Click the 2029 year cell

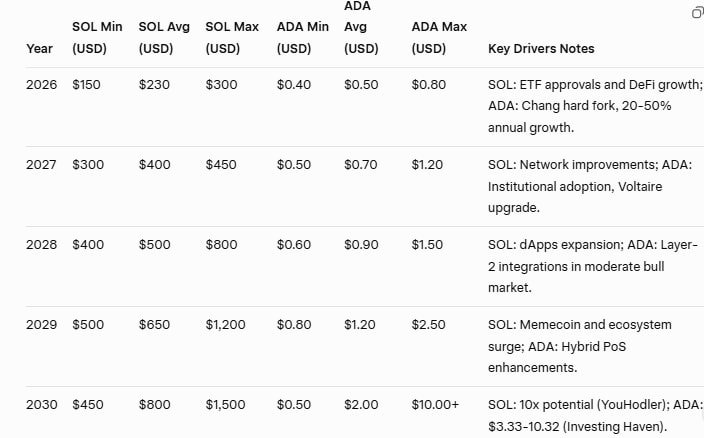click(41, 325)
